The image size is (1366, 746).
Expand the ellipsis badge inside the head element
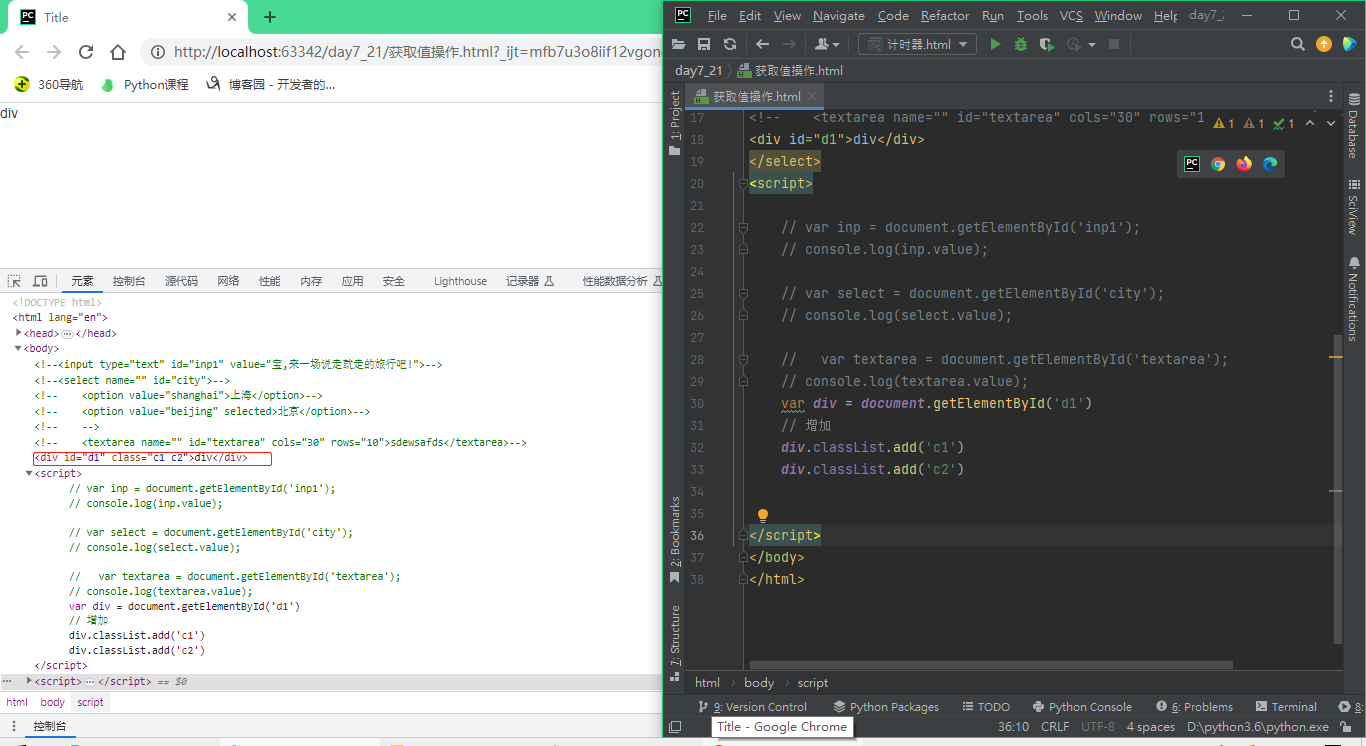click(67, 333)
